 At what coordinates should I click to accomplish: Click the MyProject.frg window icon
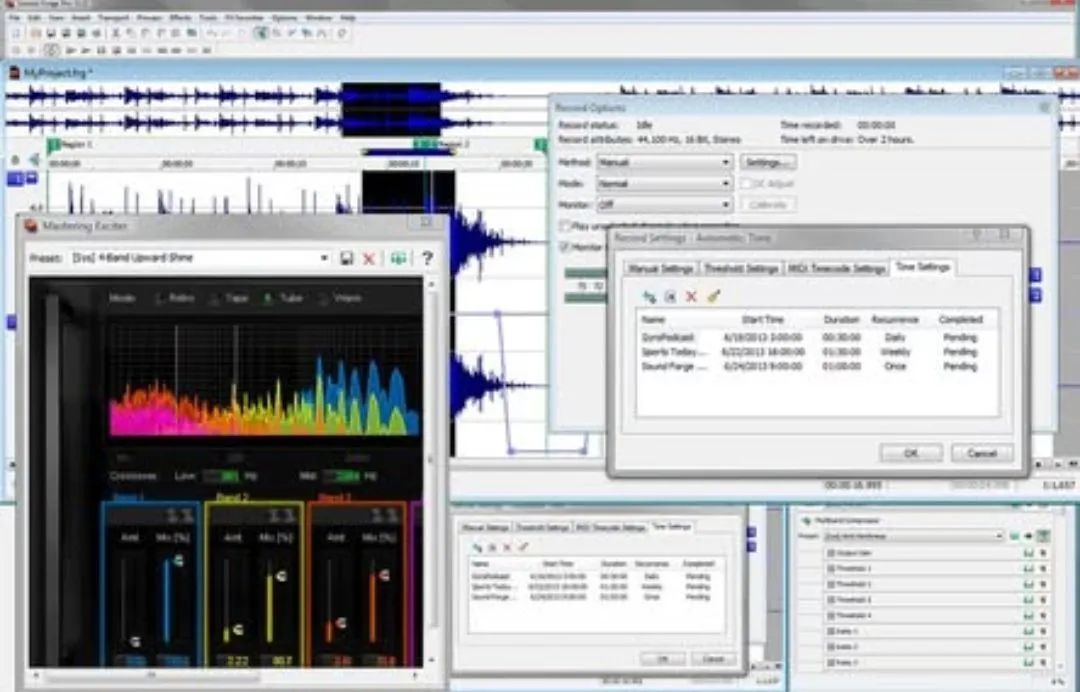click(14, 72)
